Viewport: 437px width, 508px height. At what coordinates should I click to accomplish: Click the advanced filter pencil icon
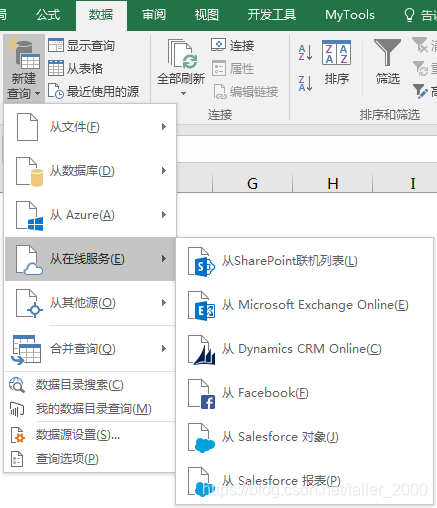click(x=420, y=91)
